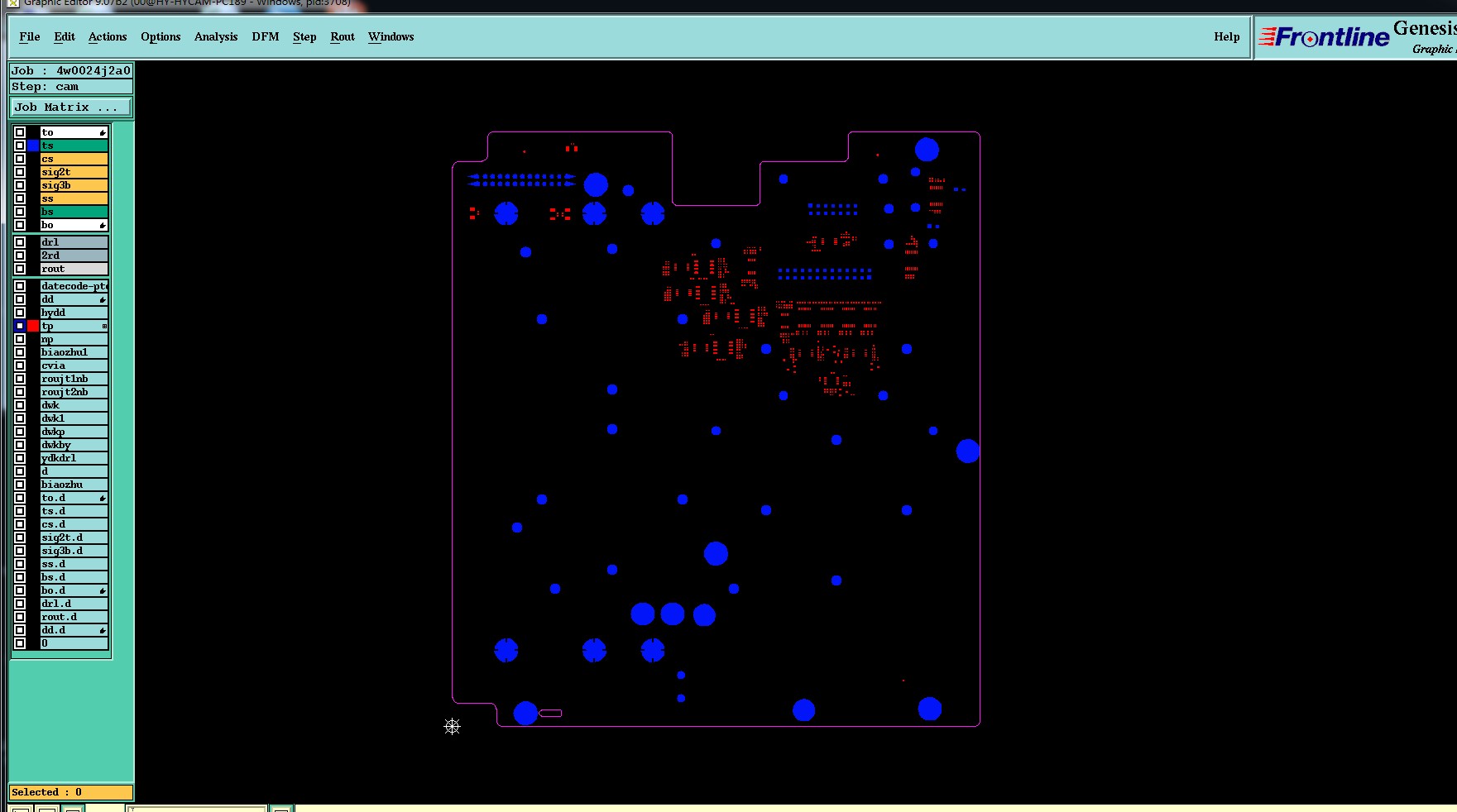Toggle the checkbox for the 'to' layer
Screen dimensions: 1457x812
click(20, 132)
